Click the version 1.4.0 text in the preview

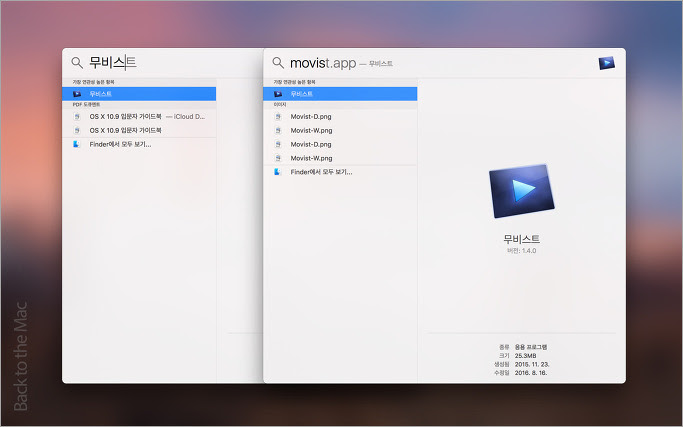click(x=521, y=251)
